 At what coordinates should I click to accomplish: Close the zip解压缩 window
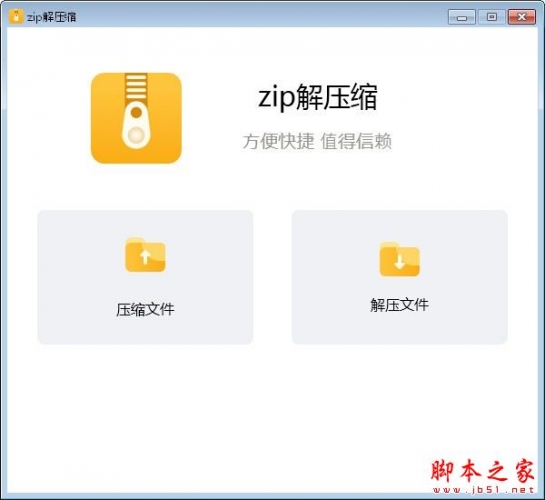(521, 17)
